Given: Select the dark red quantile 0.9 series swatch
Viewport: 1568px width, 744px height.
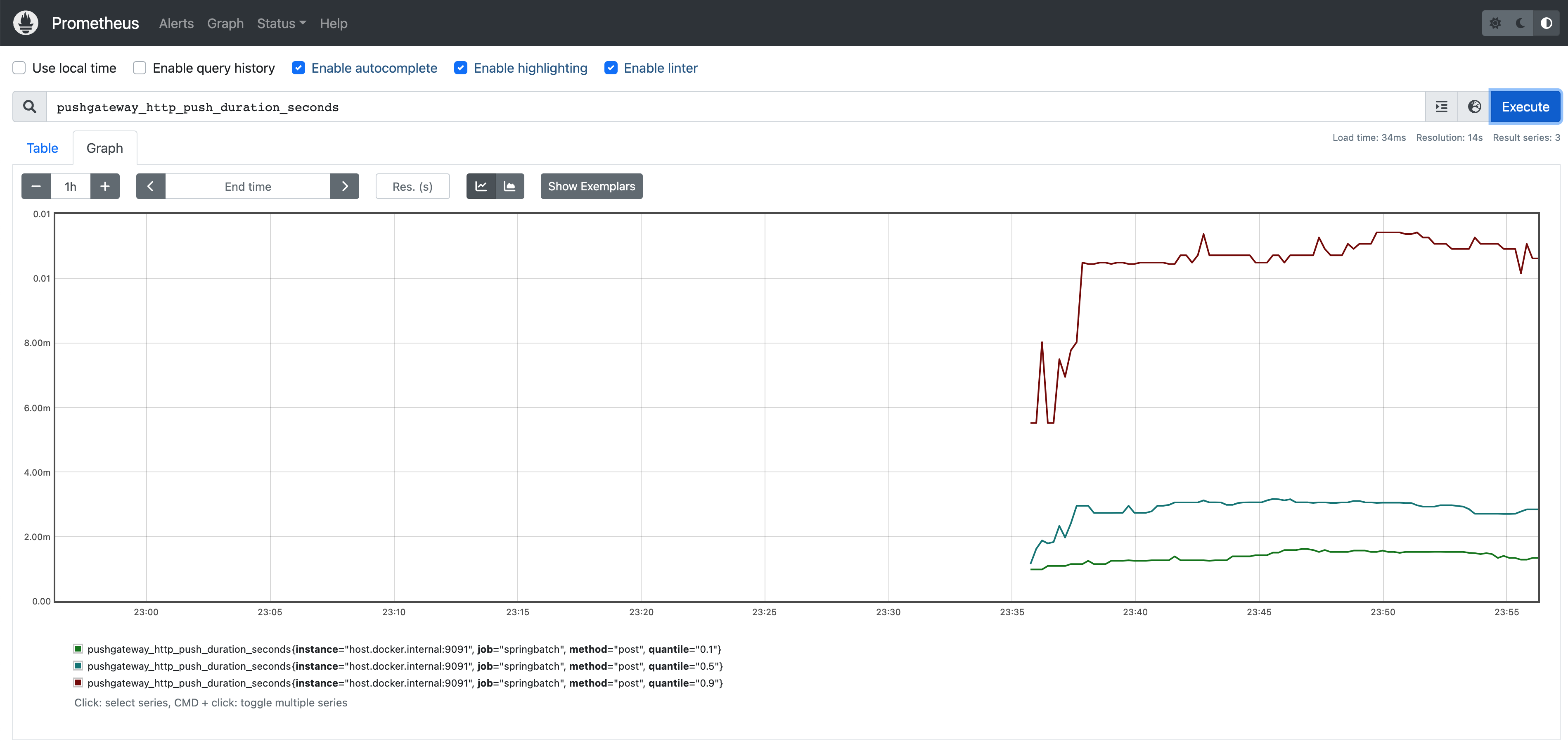Looking at the screenshot, I should (x=78, y=682).
